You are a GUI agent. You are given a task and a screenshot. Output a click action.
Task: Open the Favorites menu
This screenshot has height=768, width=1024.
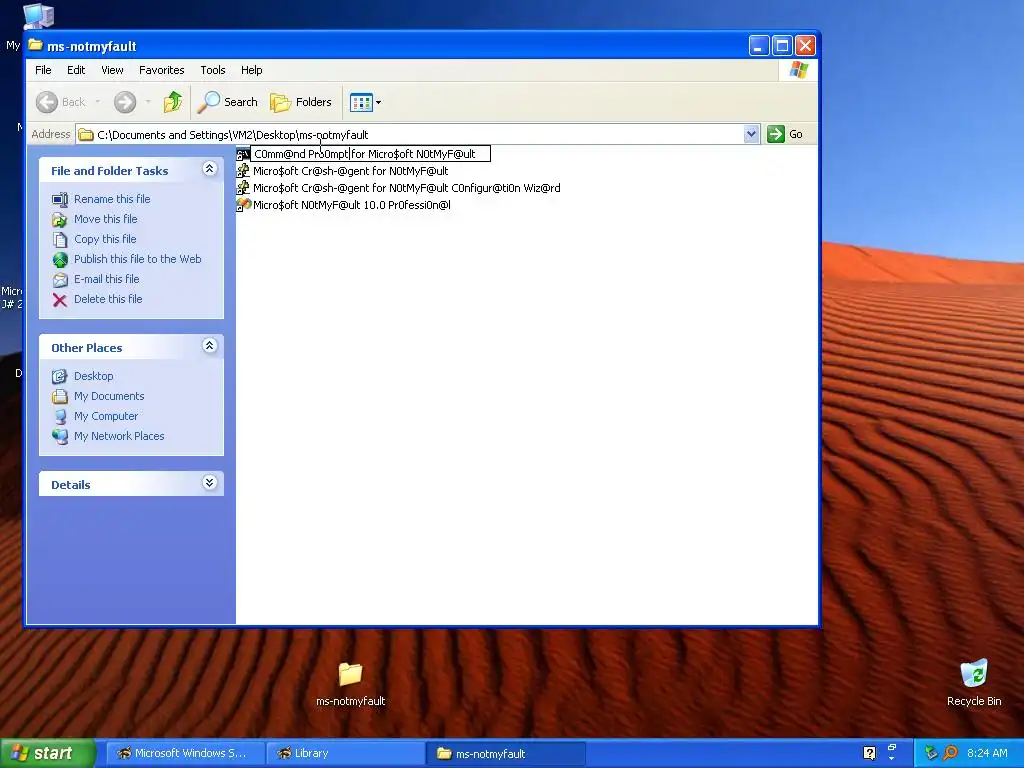pos(161,70)
